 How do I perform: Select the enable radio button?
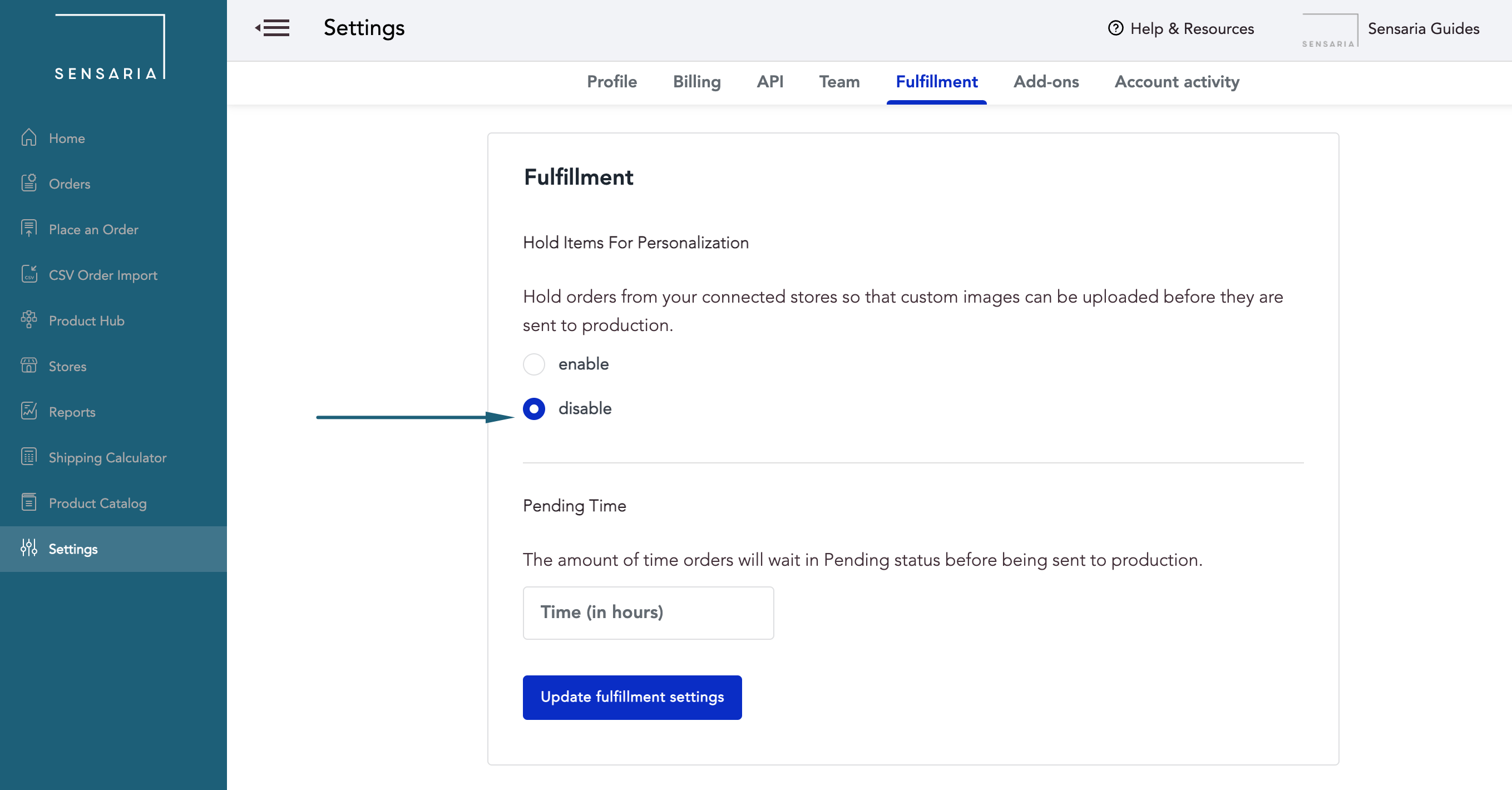coord(533,364)
